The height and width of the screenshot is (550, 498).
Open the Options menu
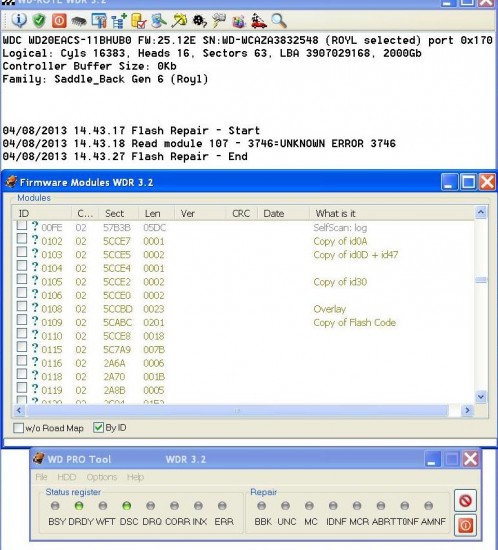102,477
